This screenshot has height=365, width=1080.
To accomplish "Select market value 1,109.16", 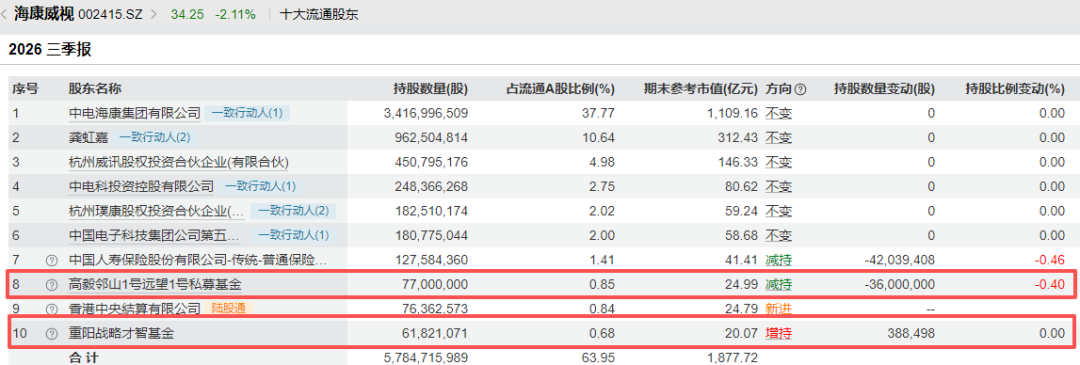I will coord(734,113).
